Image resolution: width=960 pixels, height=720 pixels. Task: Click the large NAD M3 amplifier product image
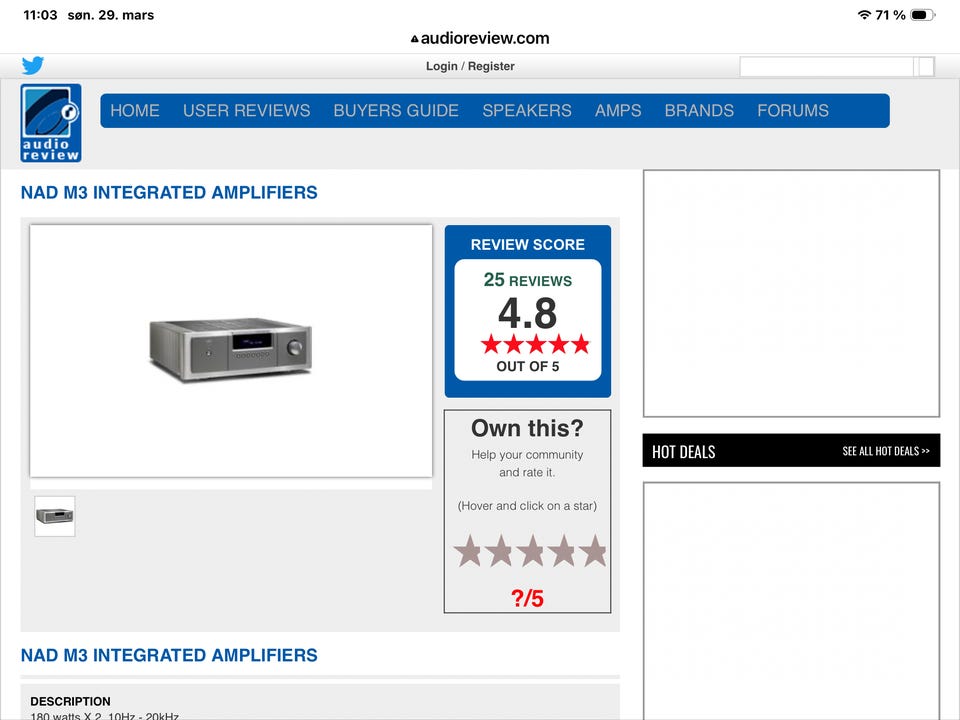[x=231, y=351]
